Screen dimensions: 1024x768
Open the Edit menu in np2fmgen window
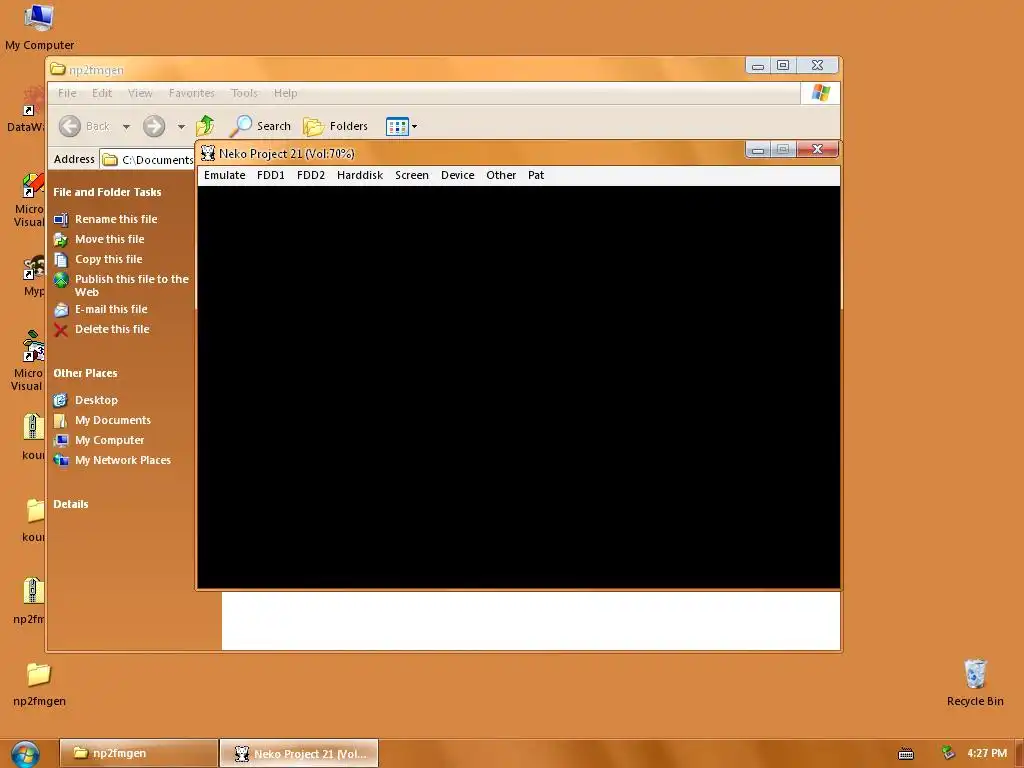tap(102, 93)
